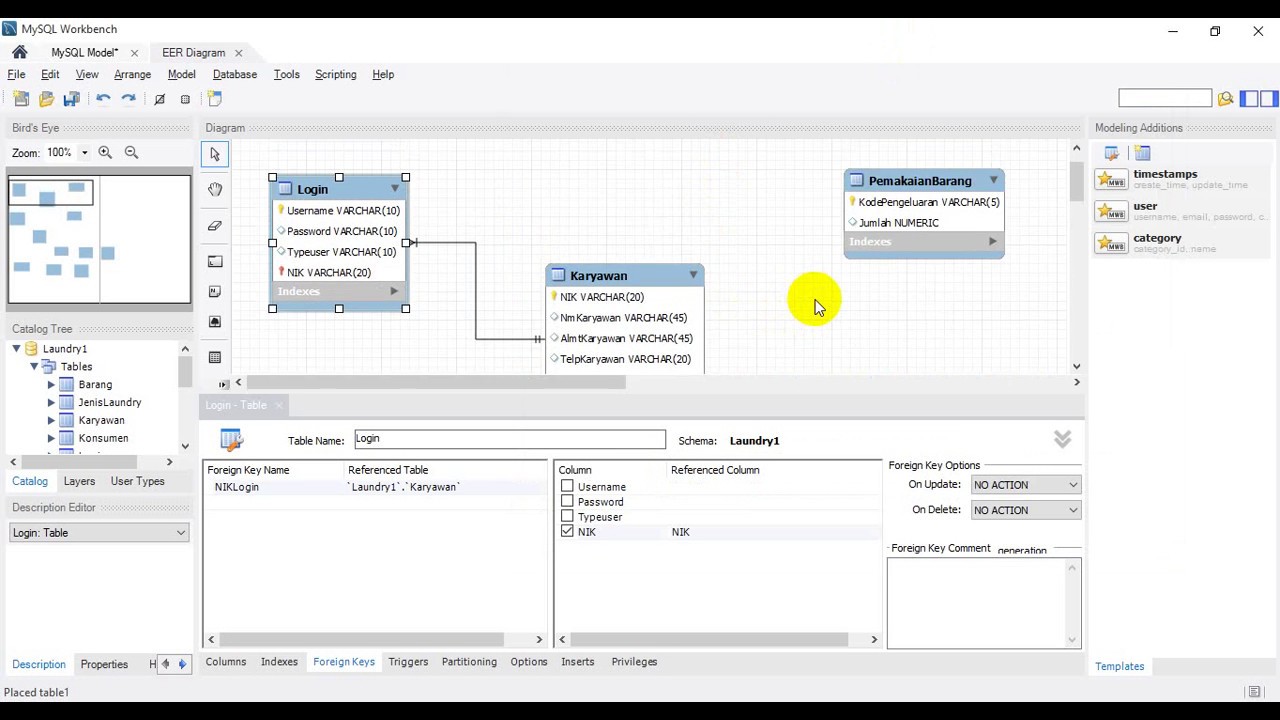1280x720 pixels.
Task: Check the Username column checkbox
Action: (x=567, y=486)
